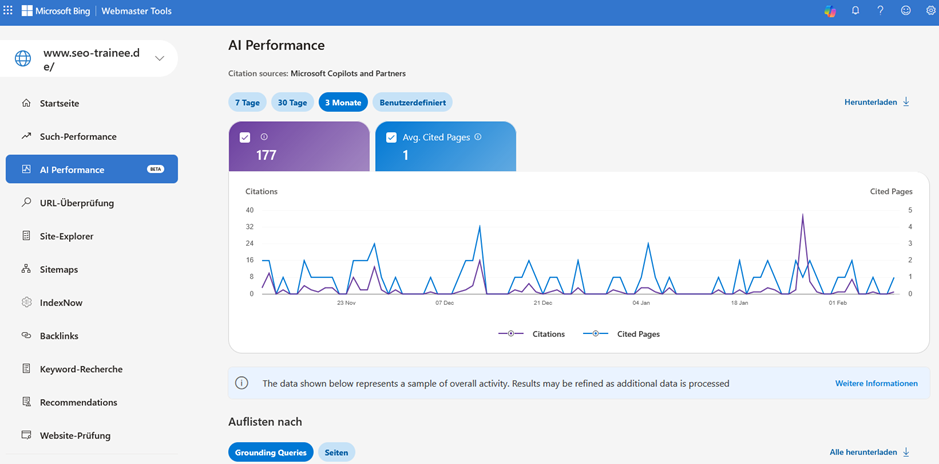The width and height of the screenshot is (939, 464).
Task: Uncheck the purple Citations card checkbox
Action: click(x=246, y=138)
